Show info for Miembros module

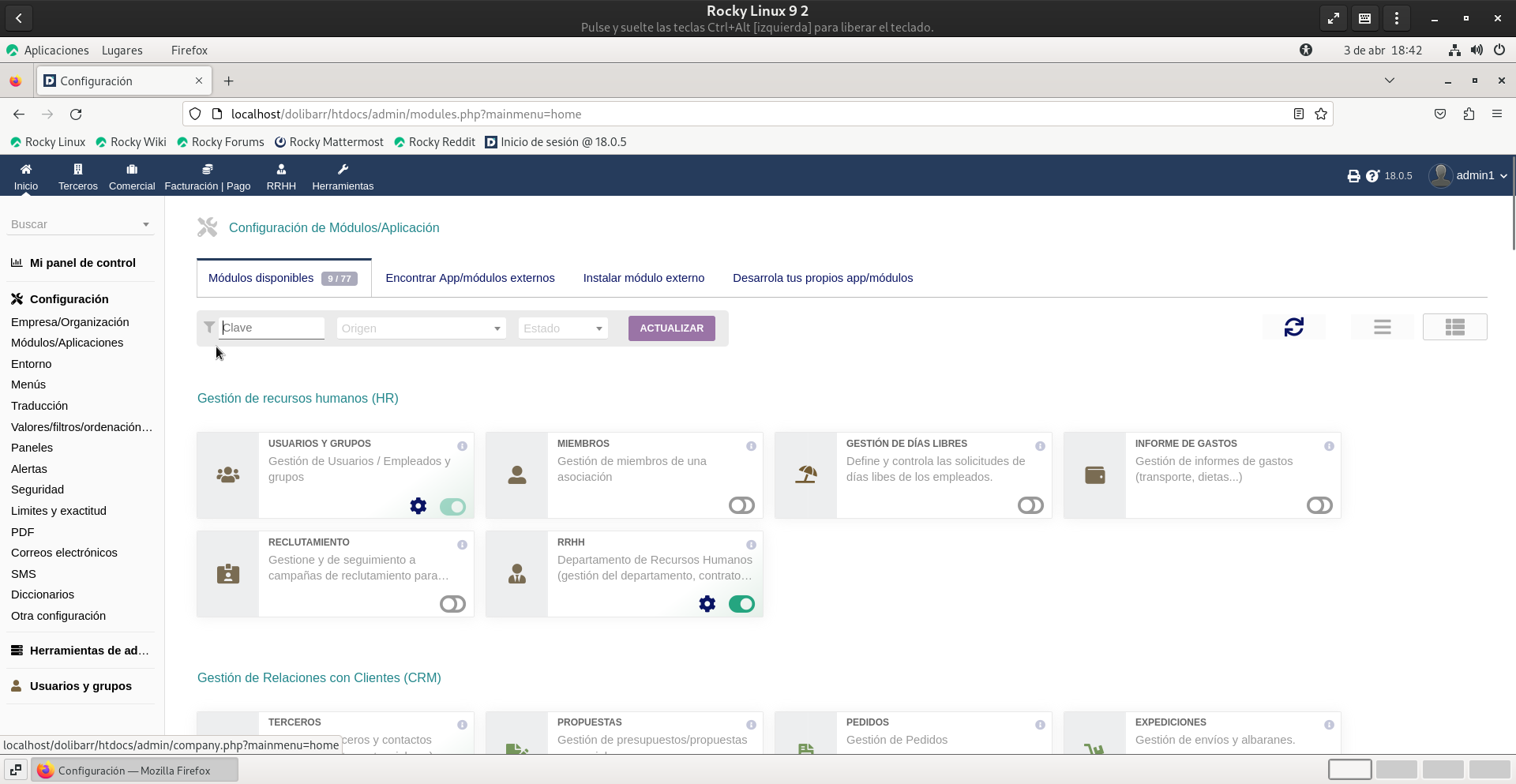tap(751, 446)
